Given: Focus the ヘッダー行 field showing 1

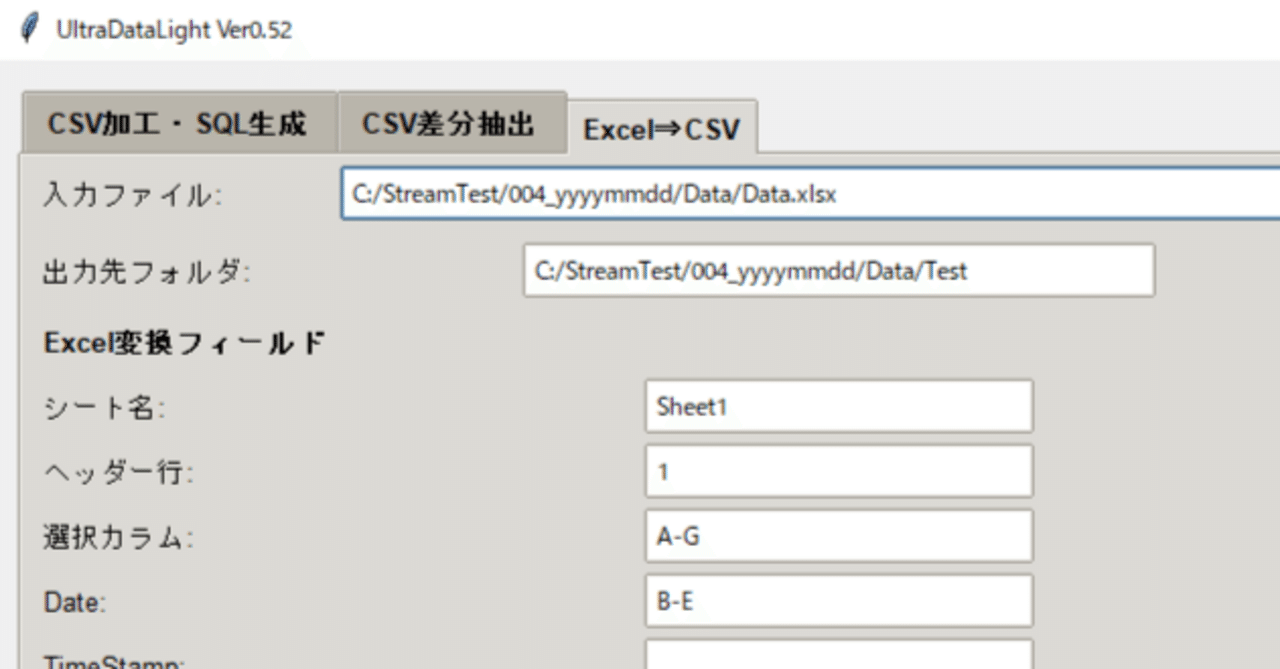Looking at the screenshot, I should pos(838,471).
